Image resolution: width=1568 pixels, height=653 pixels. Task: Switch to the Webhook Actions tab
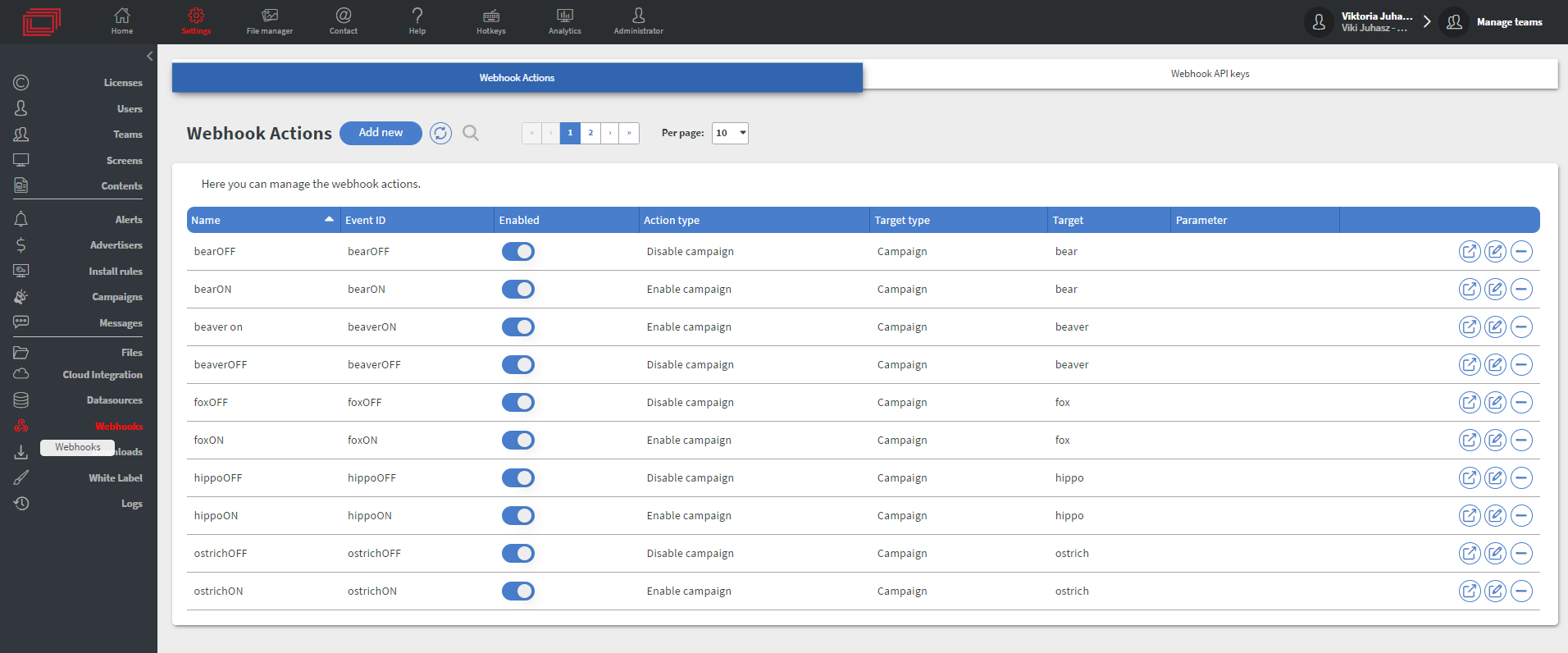click(517, 78)
